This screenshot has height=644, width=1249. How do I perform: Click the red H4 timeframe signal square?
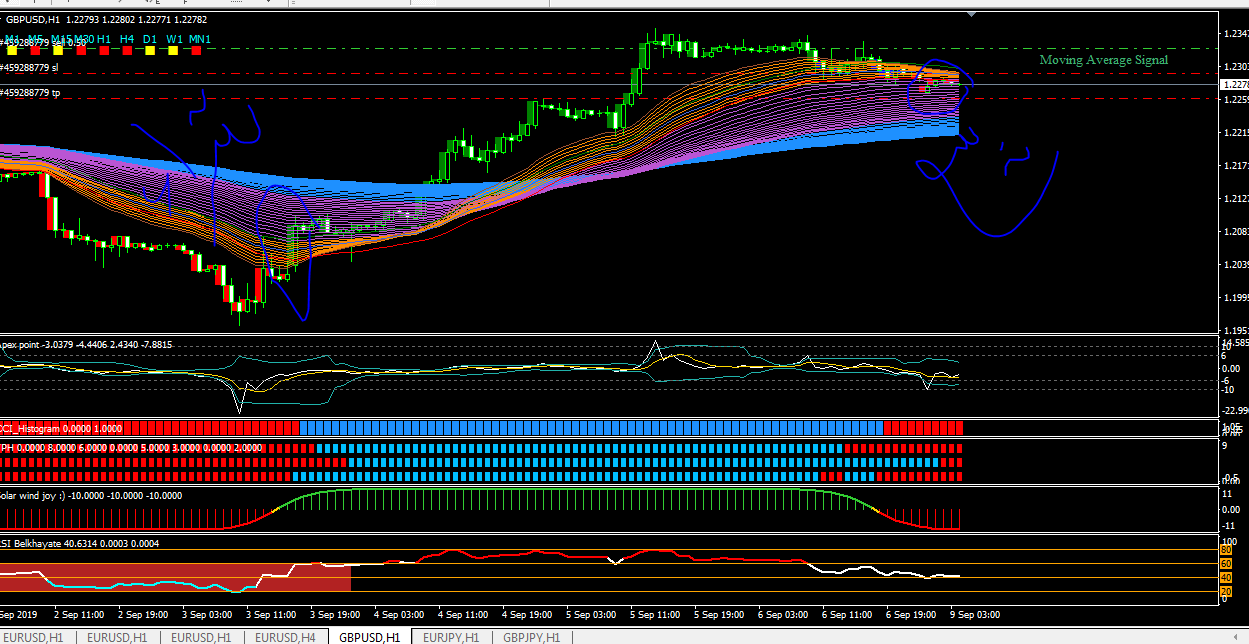click(x=126, y=49)
